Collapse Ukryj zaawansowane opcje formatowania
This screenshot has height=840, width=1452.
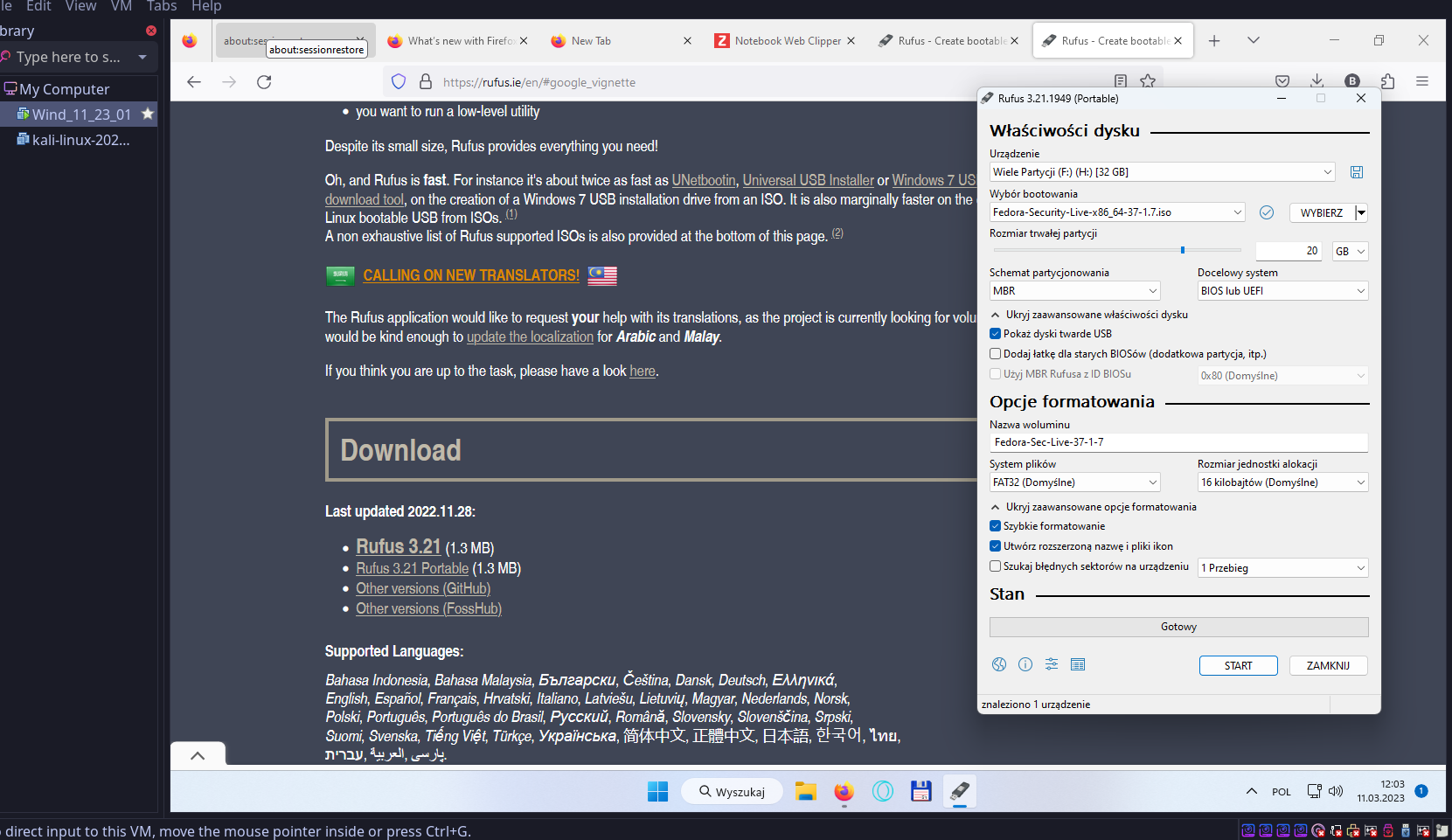click(1094, 507)
